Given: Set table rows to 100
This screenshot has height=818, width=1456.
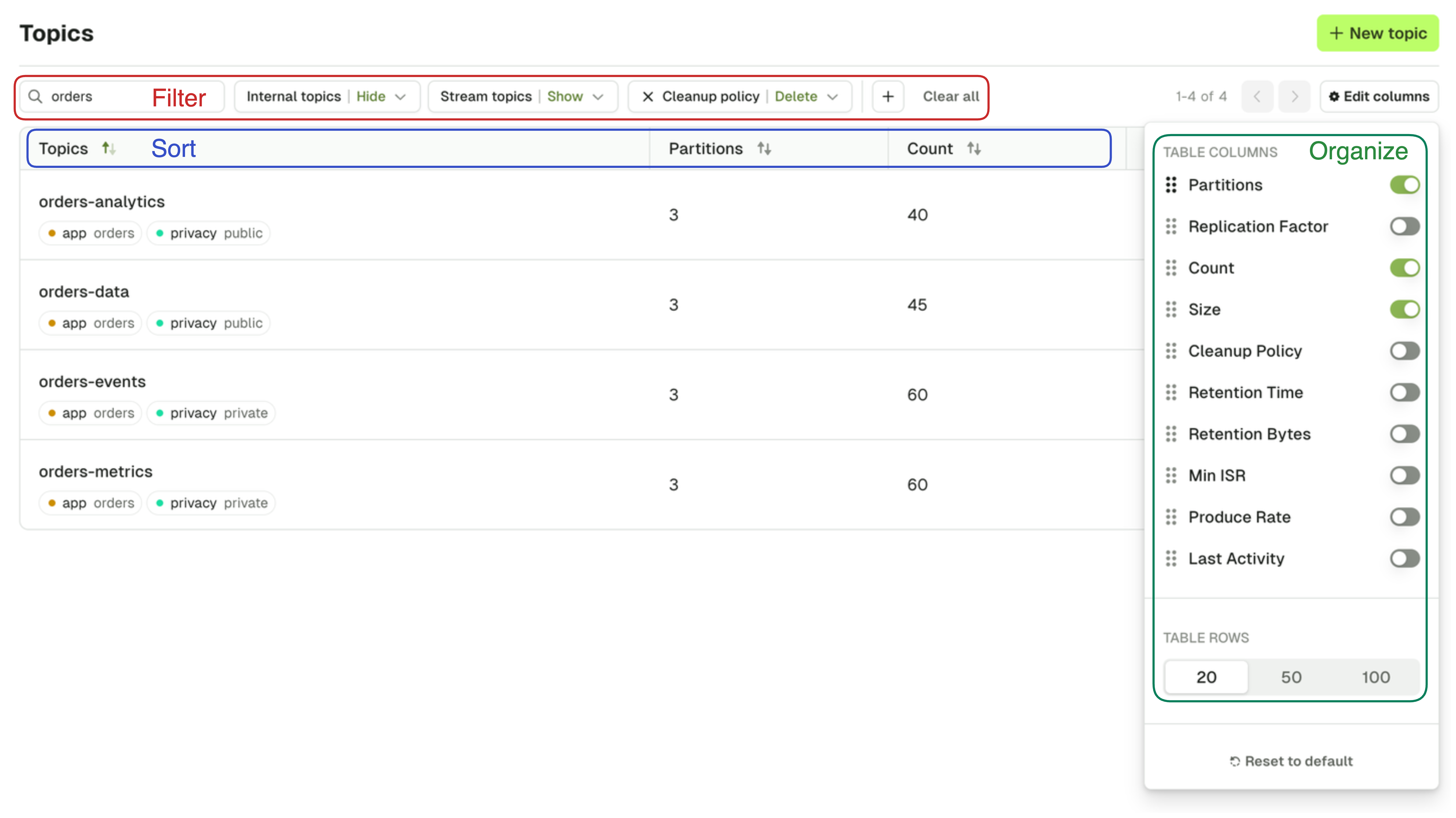Looking at the screenshot, I should (1375, 677).
